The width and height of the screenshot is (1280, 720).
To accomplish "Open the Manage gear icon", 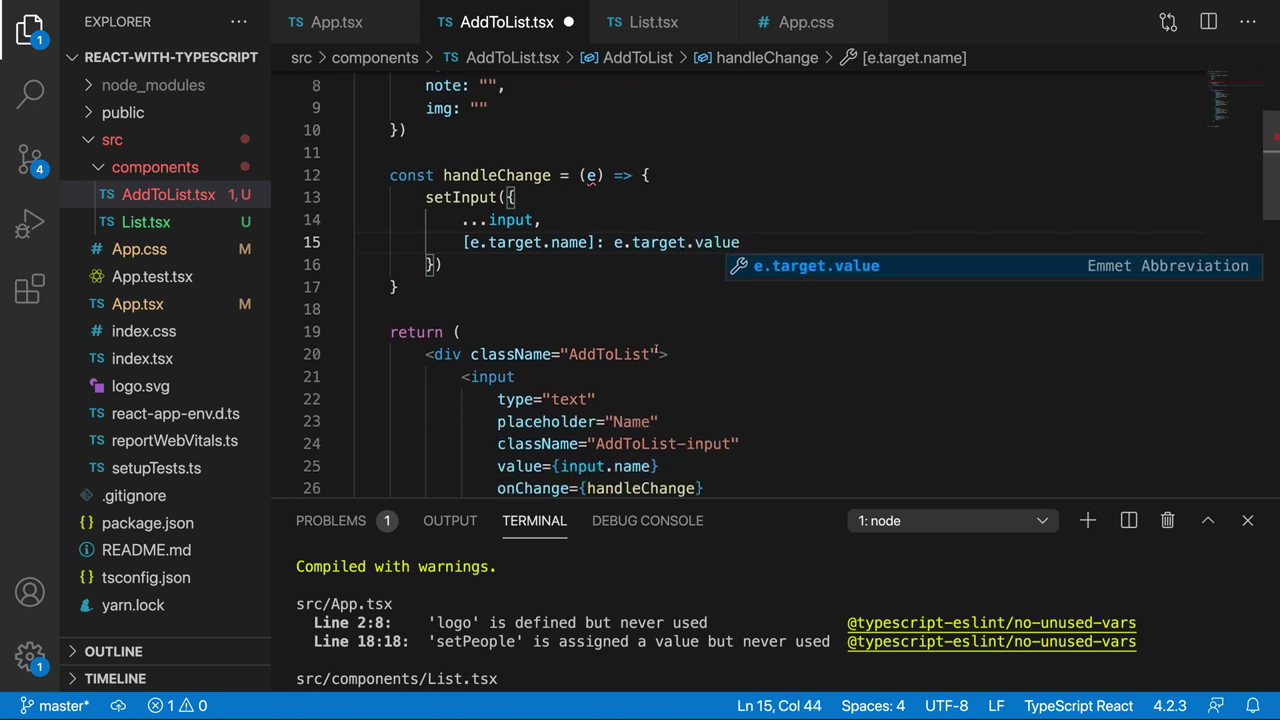I will 30,657.
